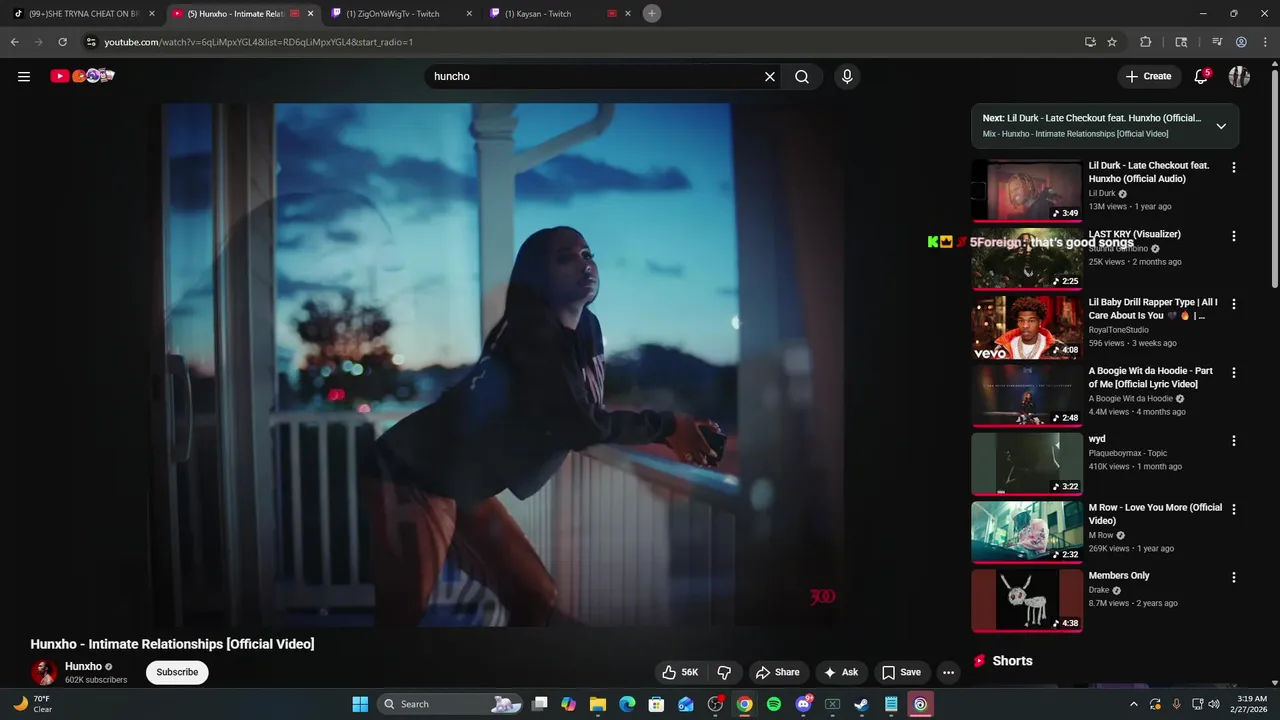Play Lil Durk Late Checkout thumbnail

click(x=1027, y=190)
